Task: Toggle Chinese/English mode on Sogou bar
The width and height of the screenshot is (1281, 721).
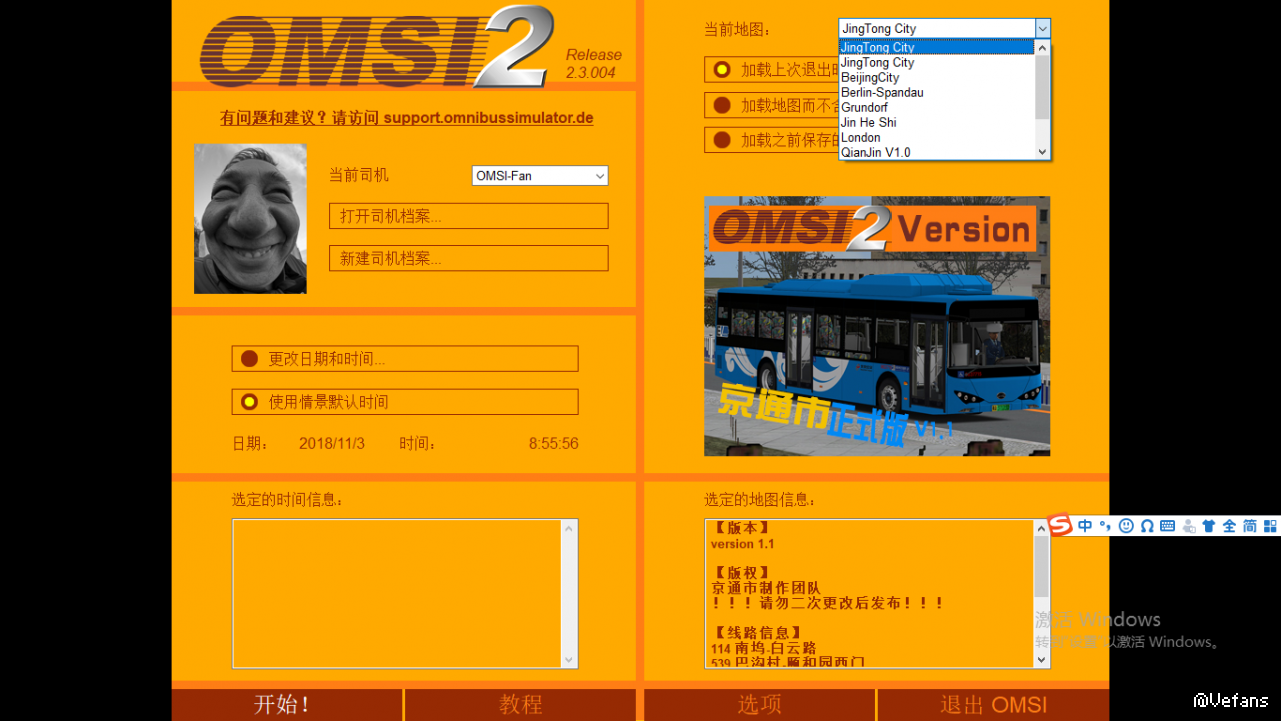Action: (1085, 526)
